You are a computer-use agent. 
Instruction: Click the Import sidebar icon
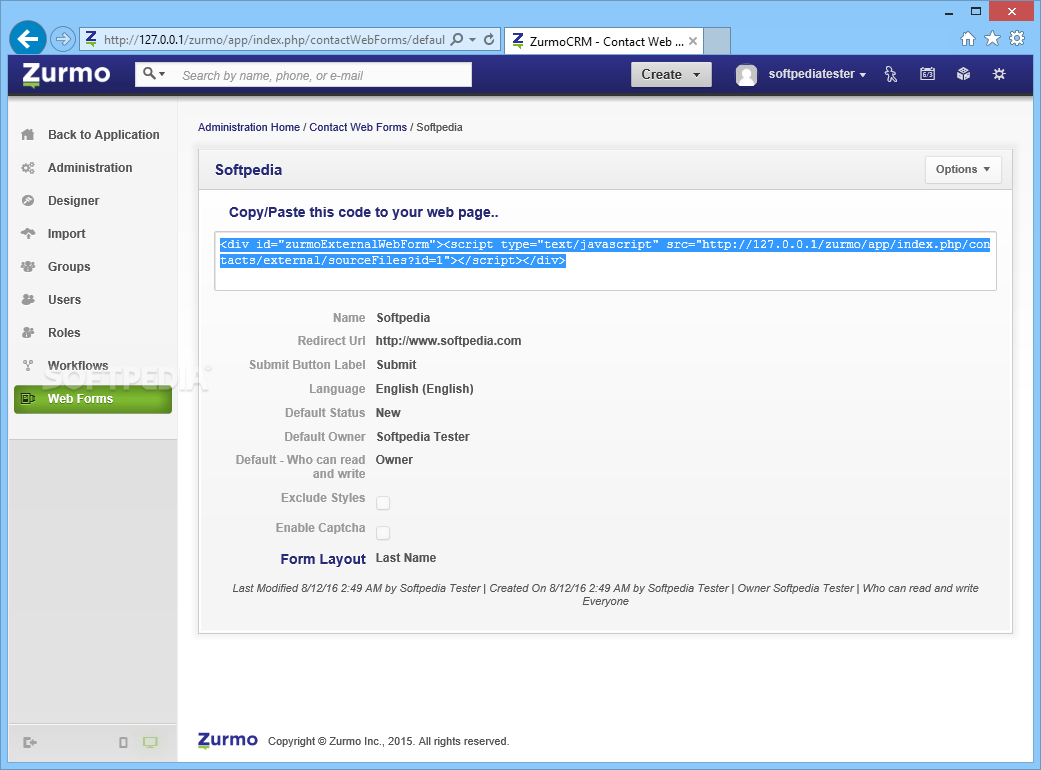pos(28,234)
